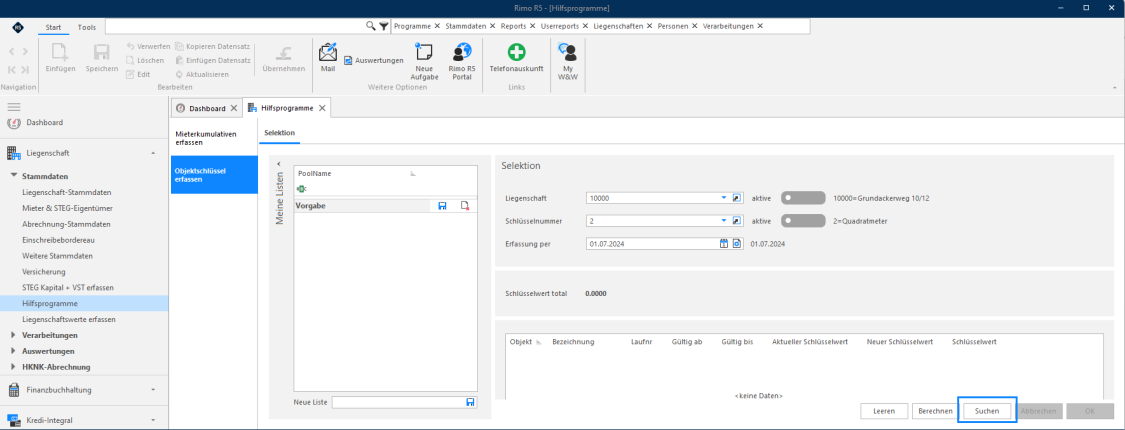Click the ribbon search input field
1125x430 pixels.
235,26
